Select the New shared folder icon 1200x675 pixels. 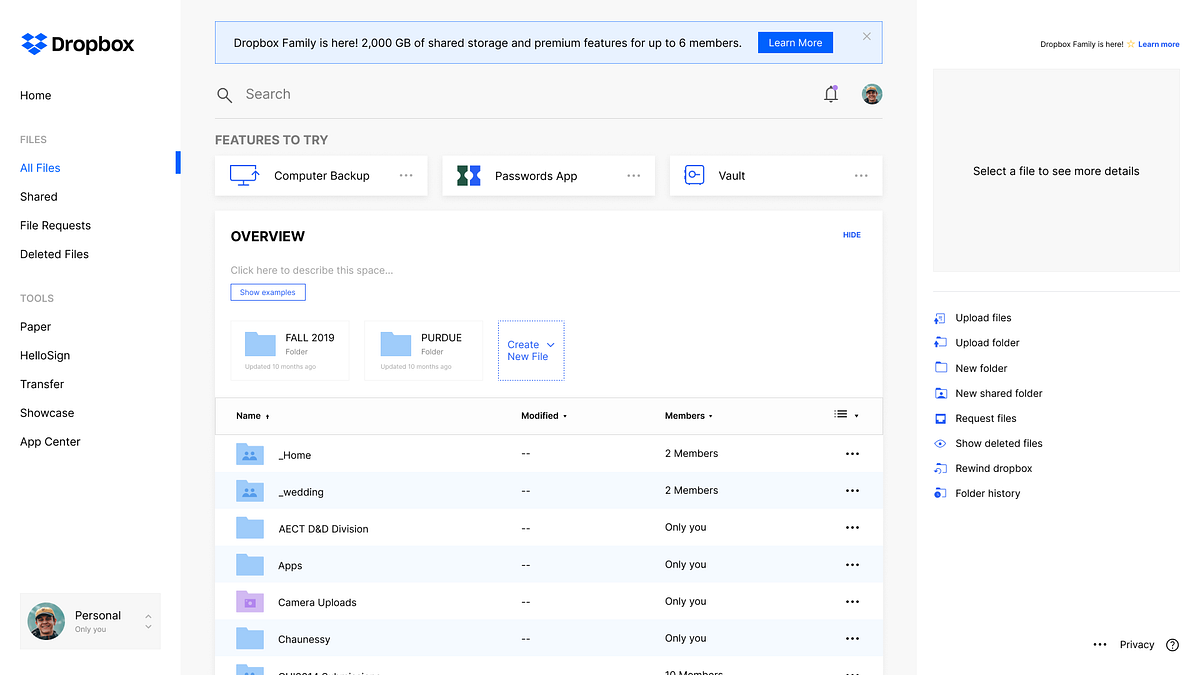939,393
